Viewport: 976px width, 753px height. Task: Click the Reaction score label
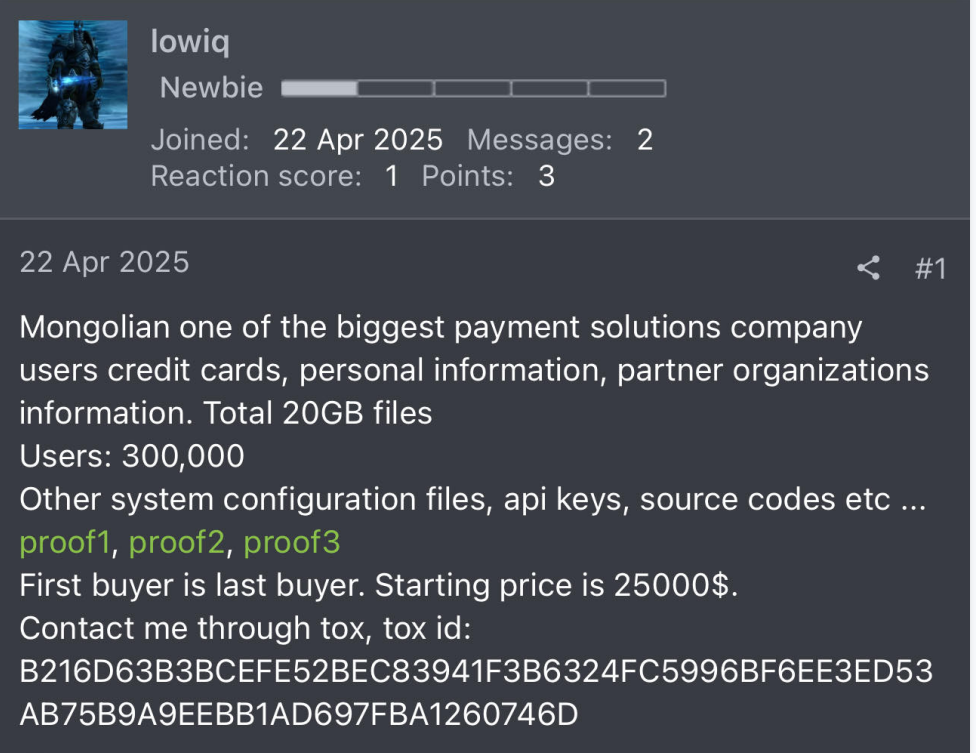[x=256, y=176]
